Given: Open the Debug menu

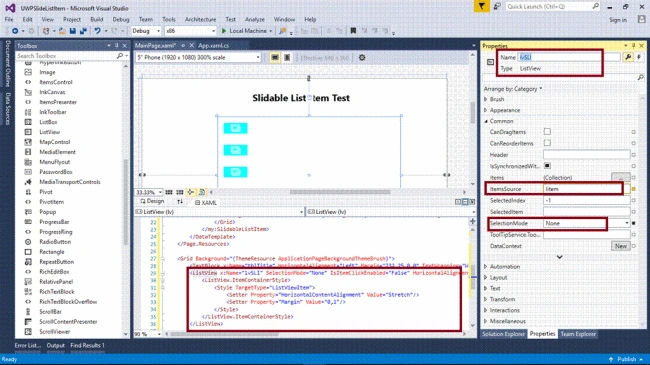Looking at the screenshot, I should pyautogui.click(x=121, y=19).
